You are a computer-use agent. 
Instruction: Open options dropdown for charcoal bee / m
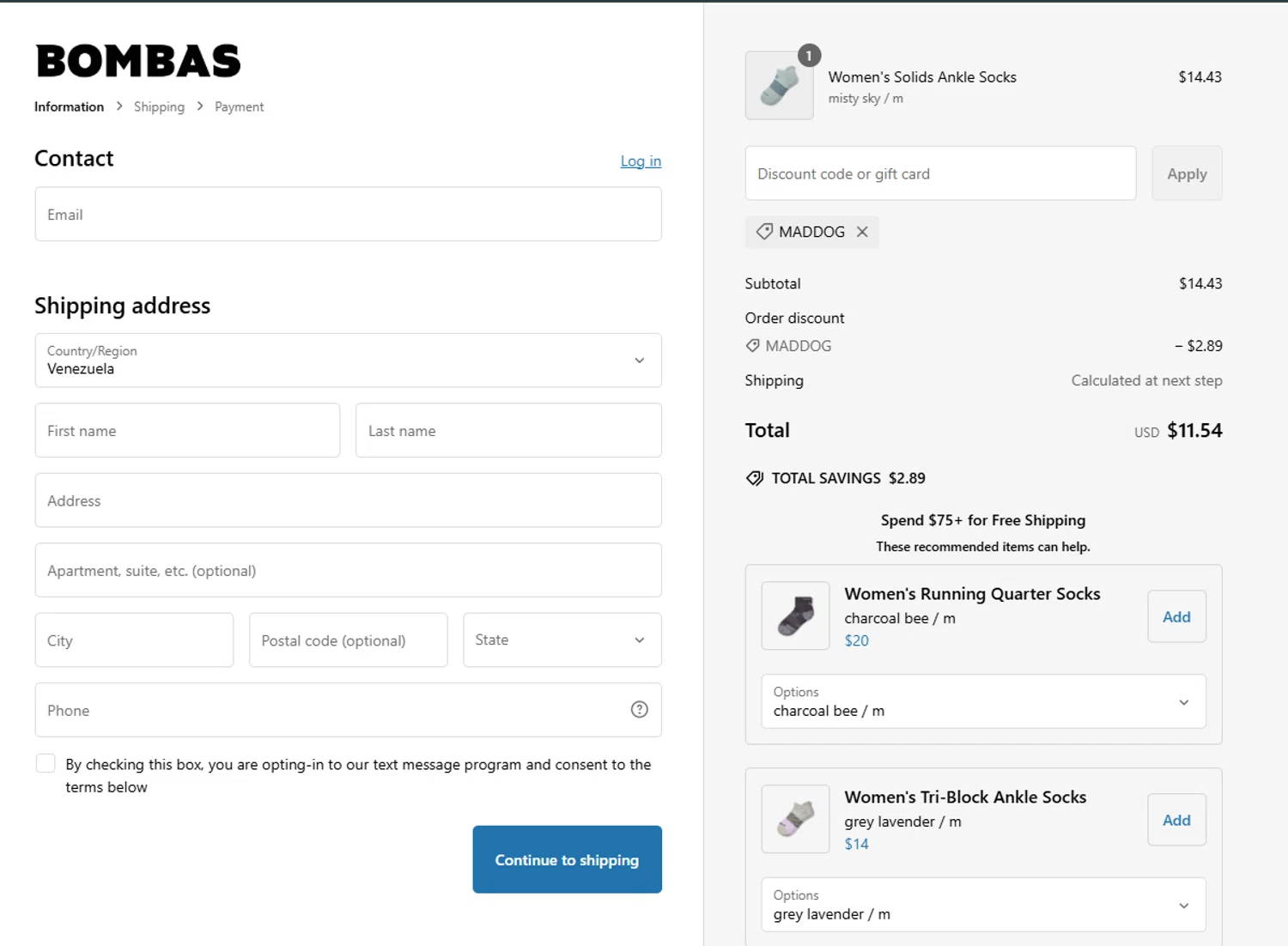(983, 701)
